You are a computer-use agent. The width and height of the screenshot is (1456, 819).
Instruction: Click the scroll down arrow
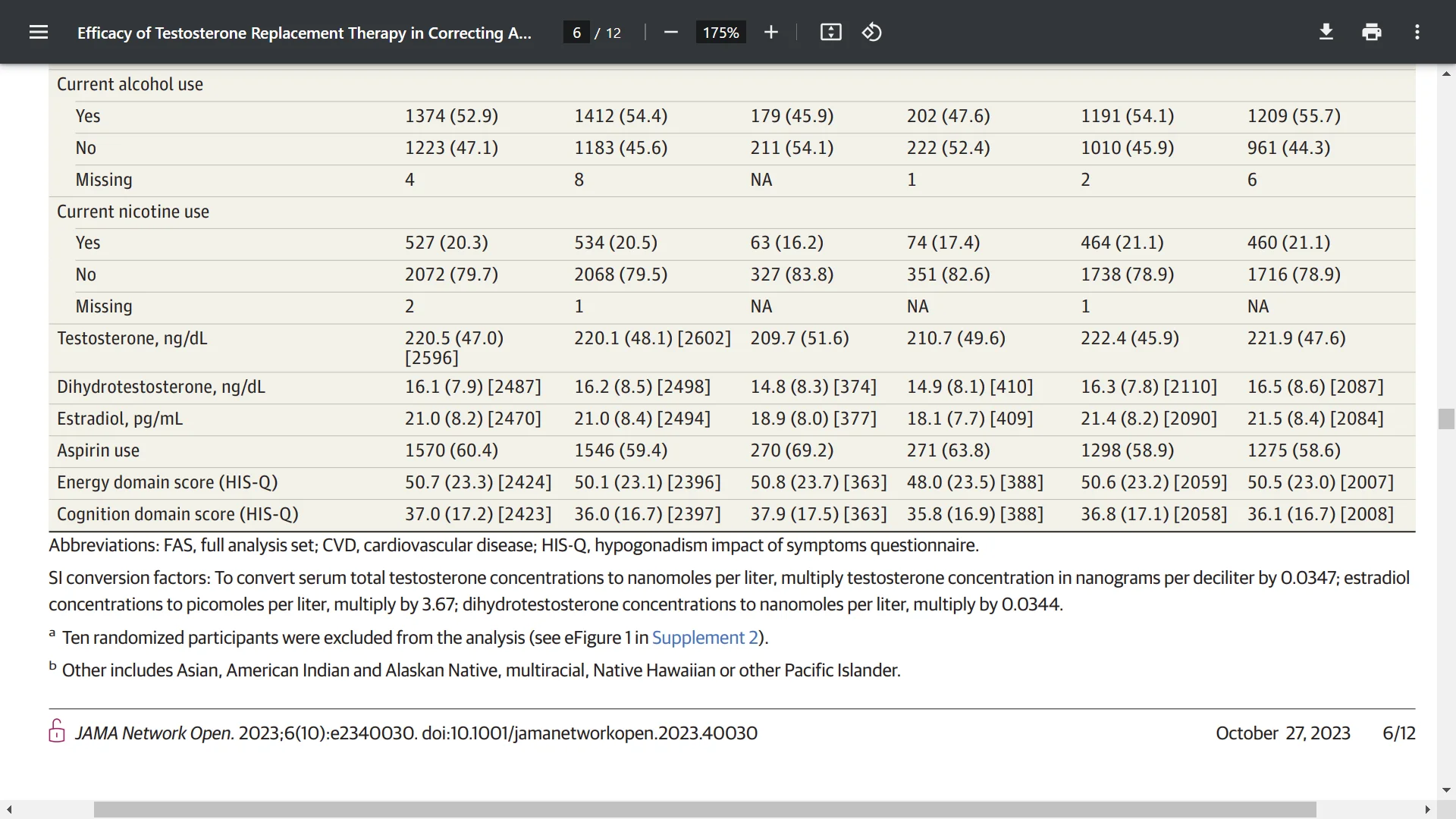pos(1446,790)
